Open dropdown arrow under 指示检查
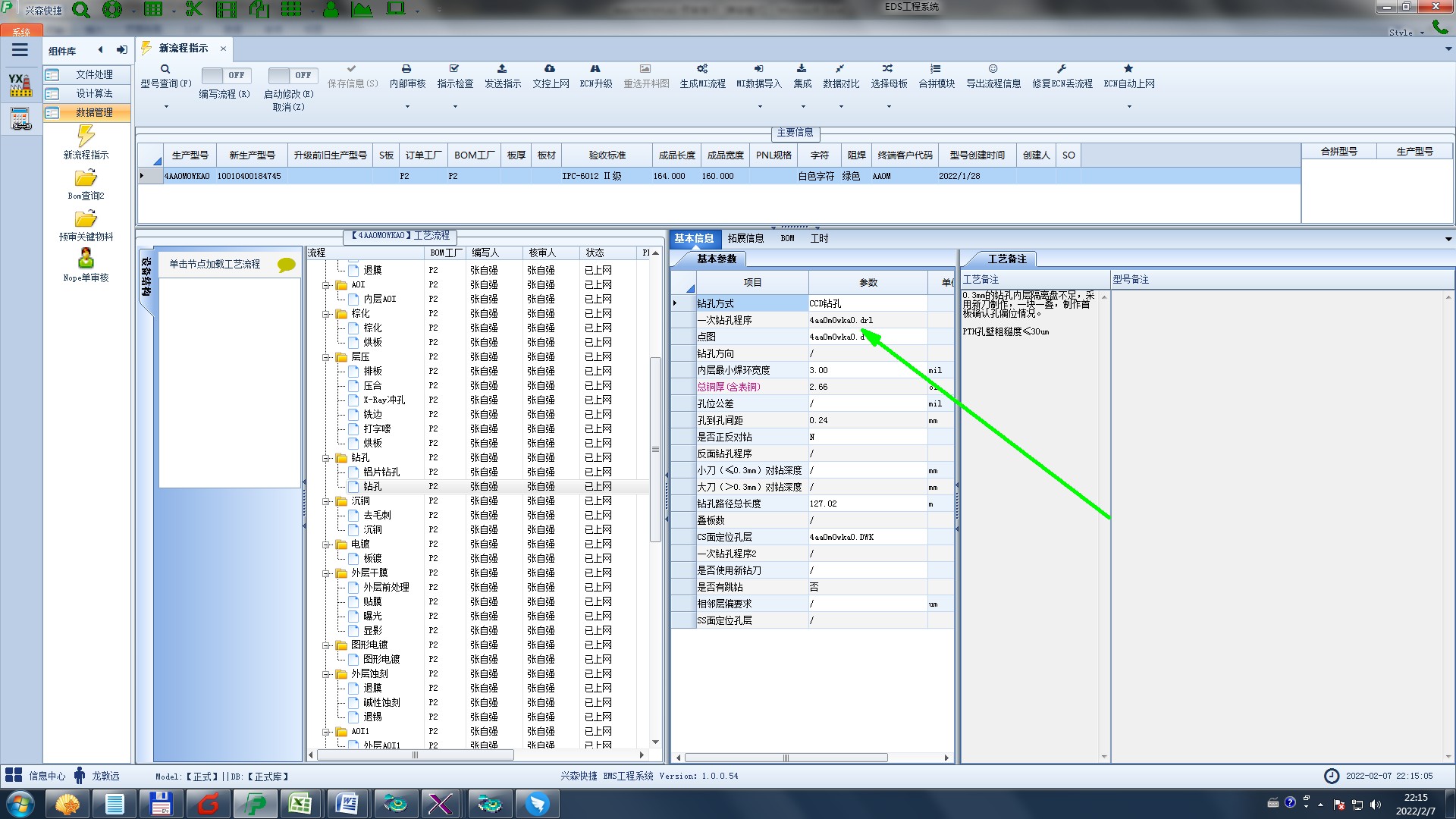Viewport: 1456px width, 819px height. [455, 106]
